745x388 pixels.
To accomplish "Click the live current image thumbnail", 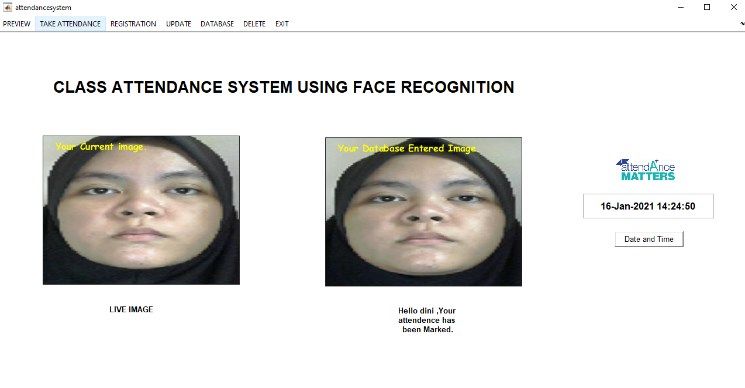I will [141, 210].
